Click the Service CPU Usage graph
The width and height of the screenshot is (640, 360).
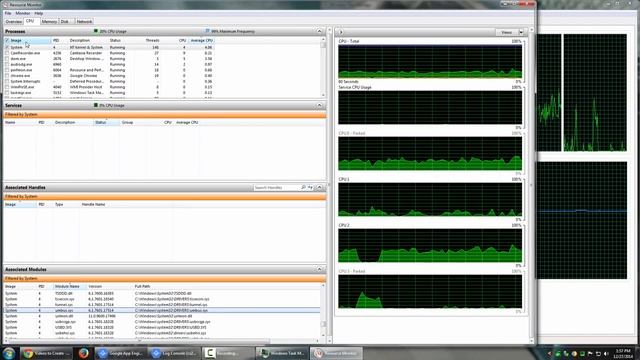tap(430, 107)
